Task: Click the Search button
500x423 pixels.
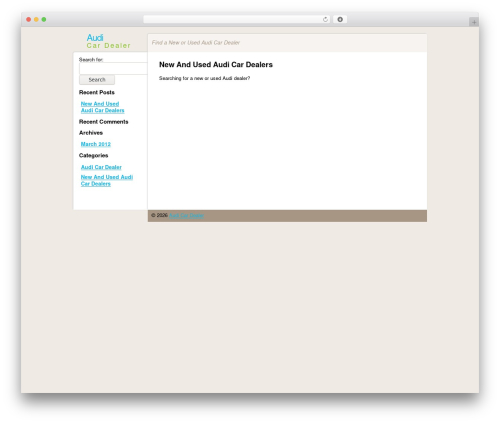Action: [x=97, y=80]
